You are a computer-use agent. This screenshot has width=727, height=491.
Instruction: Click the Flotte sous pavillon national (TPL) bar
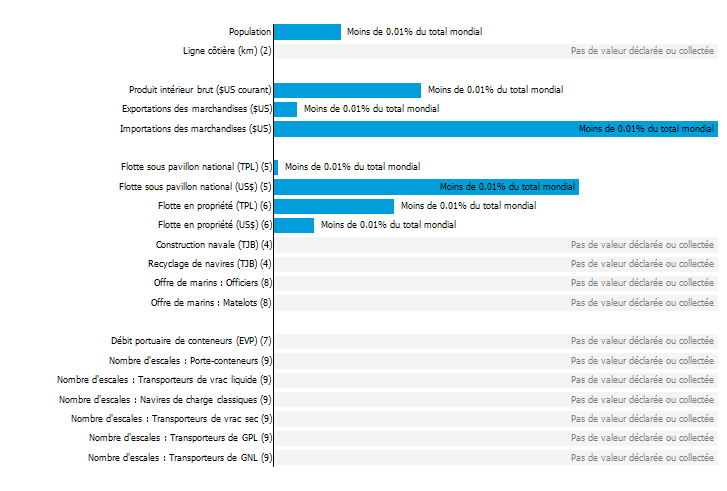pos(276,167)
